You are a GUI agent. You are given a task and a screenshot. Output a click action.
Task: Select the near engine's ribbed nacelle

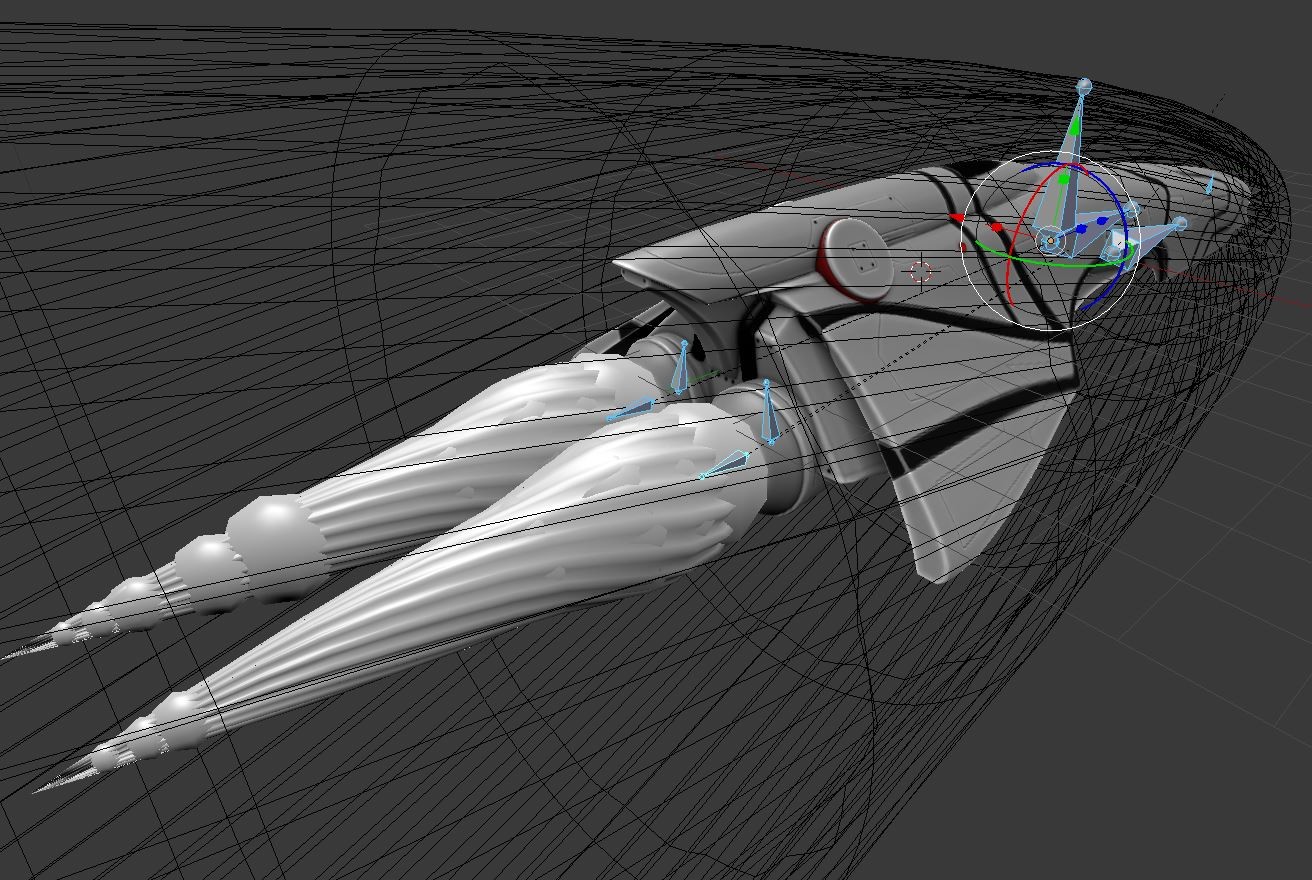coord(480,560)
